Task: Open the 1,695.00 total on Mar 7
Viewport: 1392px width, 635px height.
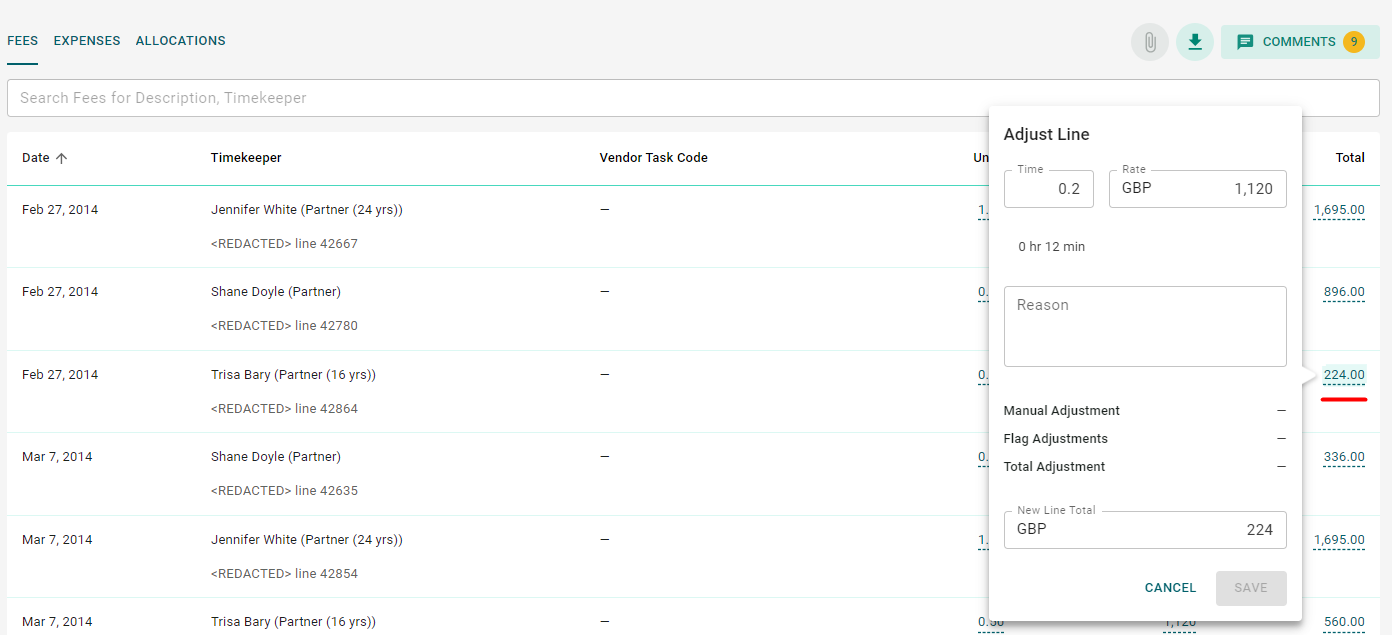Action: click(x=1339, y=540)
